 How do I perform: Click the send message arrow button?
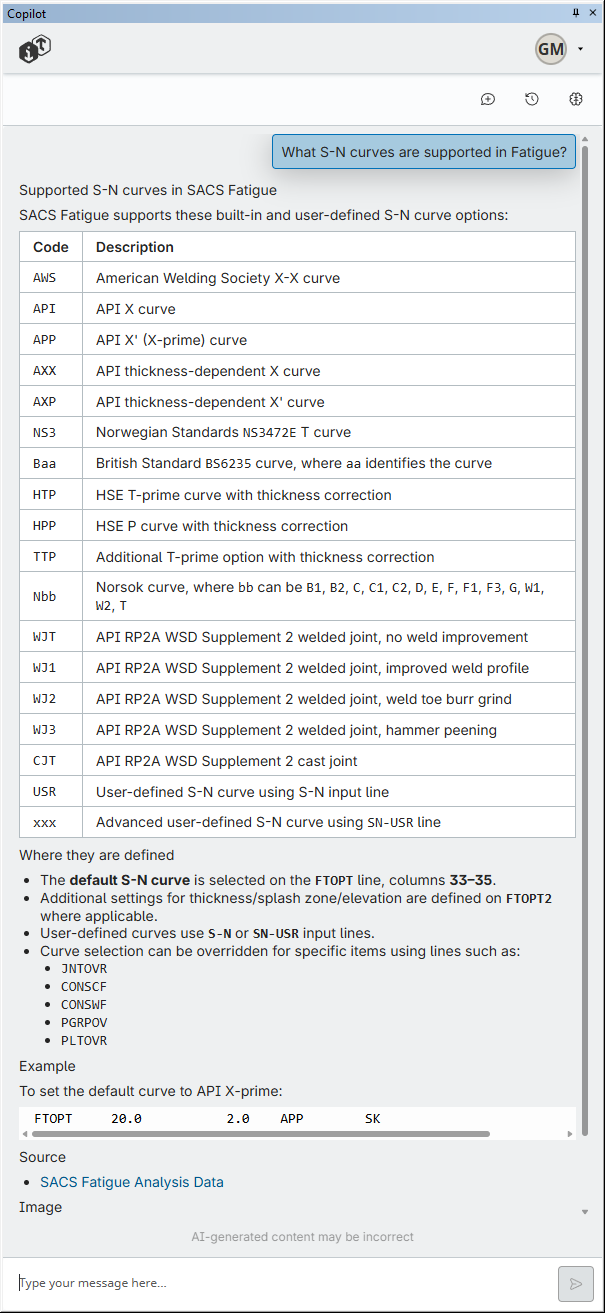575,1283
